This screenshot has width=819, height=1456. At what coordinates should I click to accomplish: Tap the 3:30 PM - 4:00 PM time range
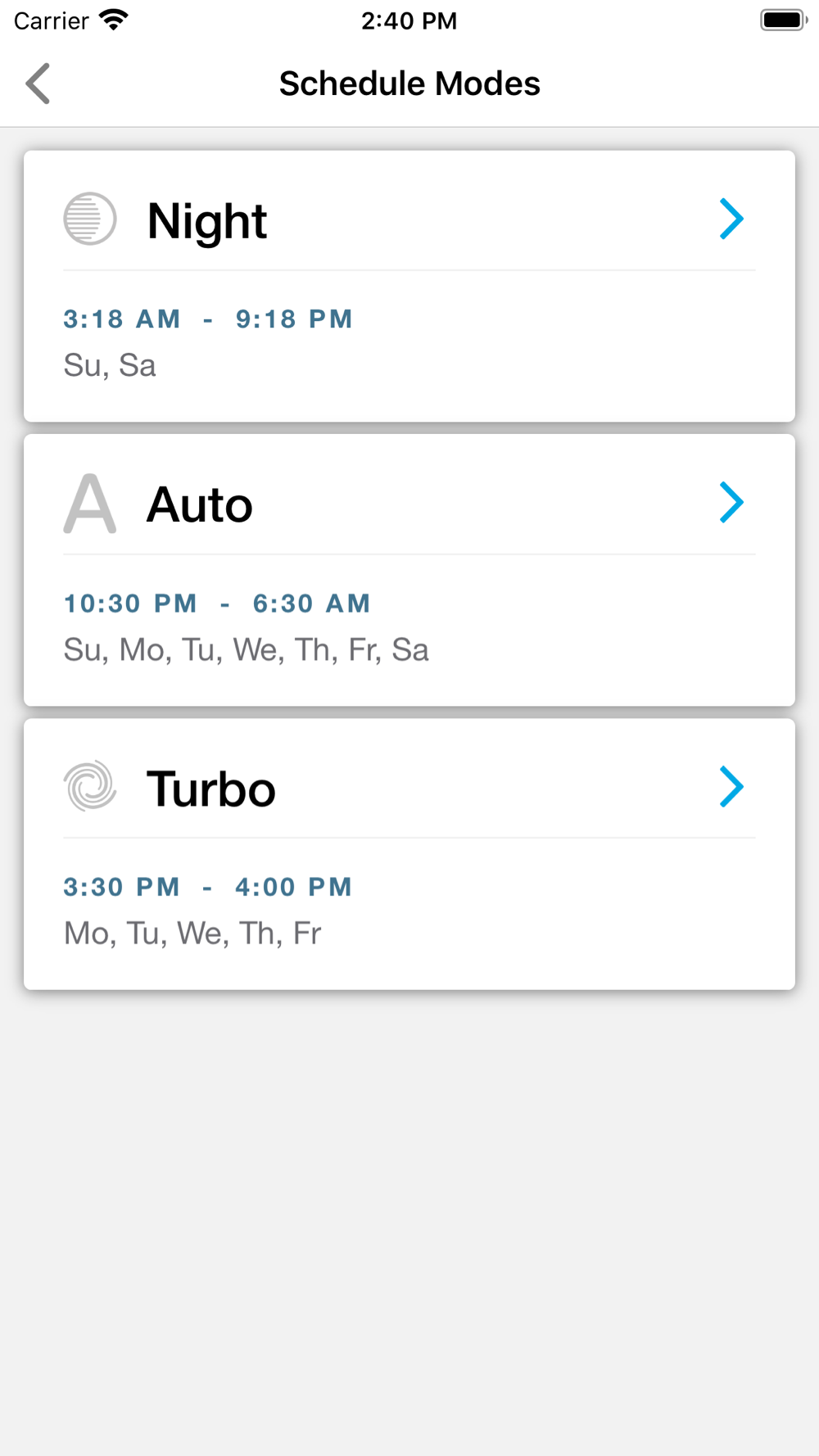tap(208, 887)
